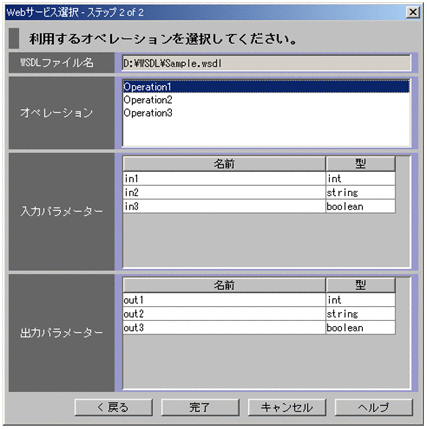Click the 名前 header of output parameters
This screenshot has height=429, width=427.
pos(224,285)
